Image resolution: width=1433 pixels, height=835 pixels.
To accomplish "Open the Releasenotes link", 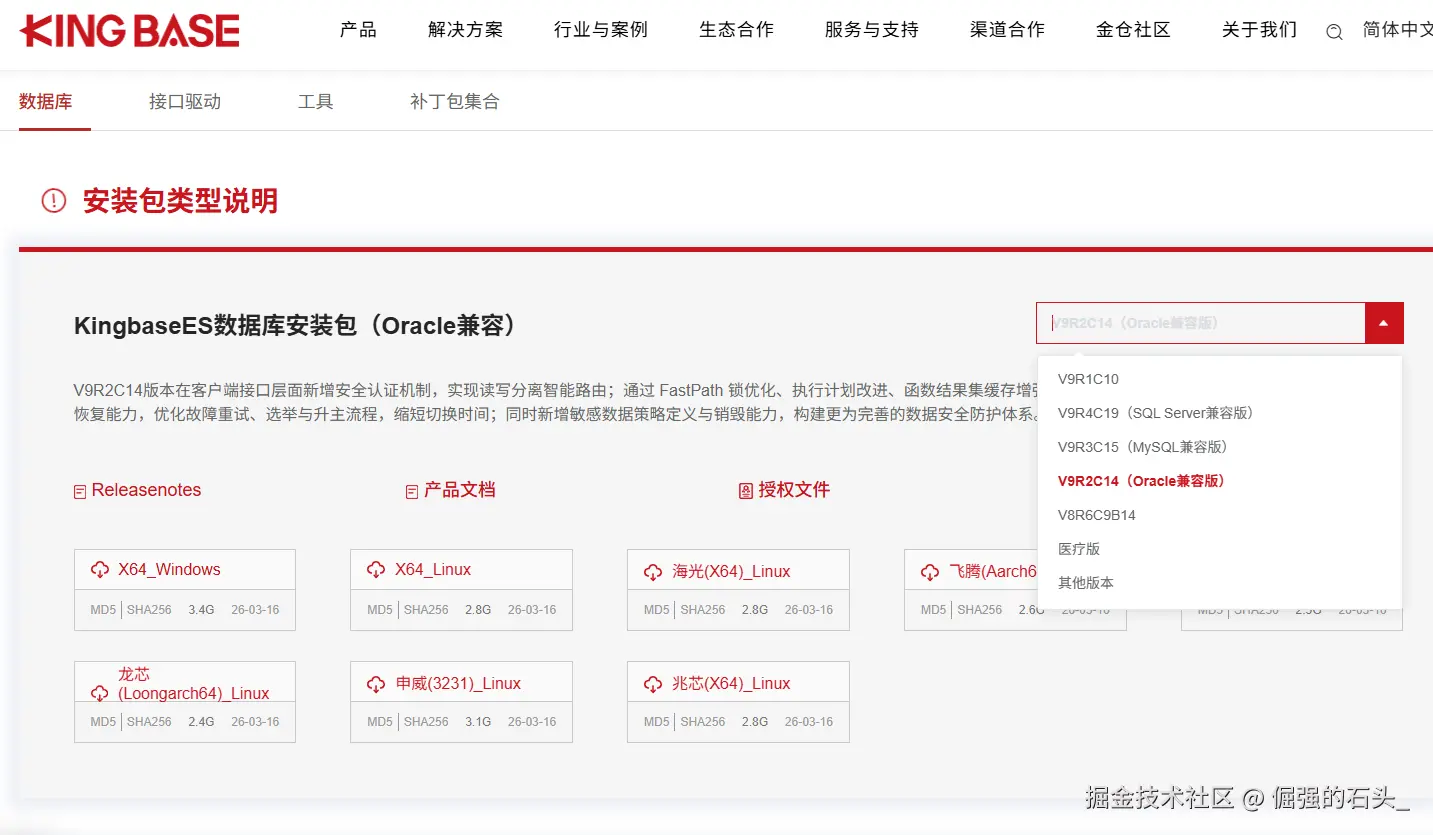I will (x=146, y=490).
